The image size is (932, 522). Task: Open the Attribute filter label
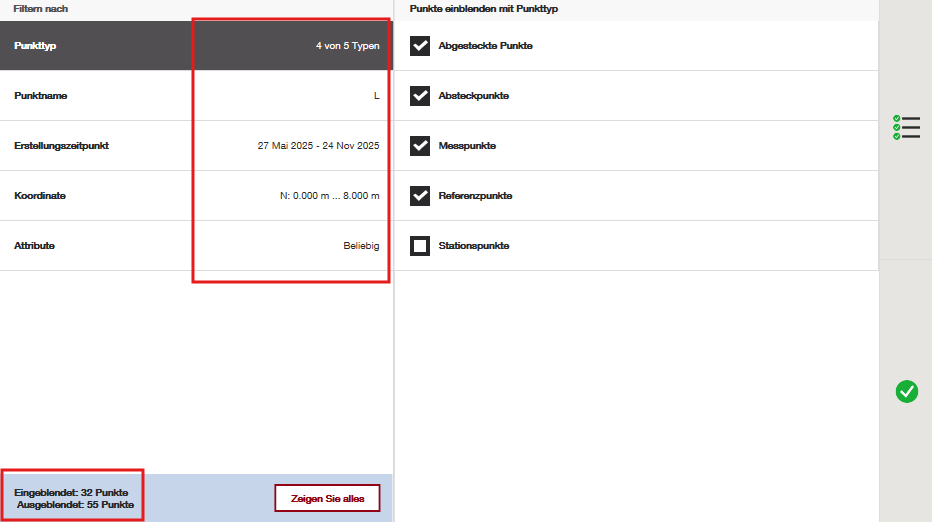click(x=34, y=246)
